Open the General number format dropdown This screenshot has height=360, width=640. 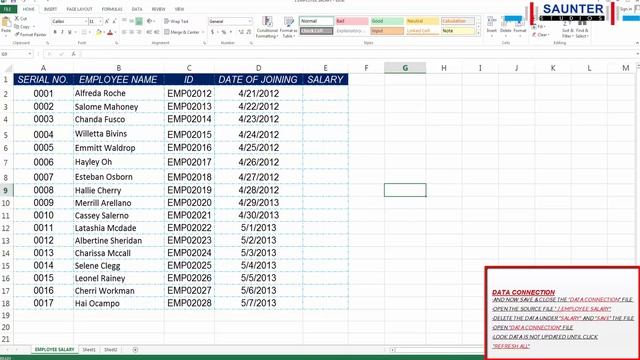tap(249, 21)
